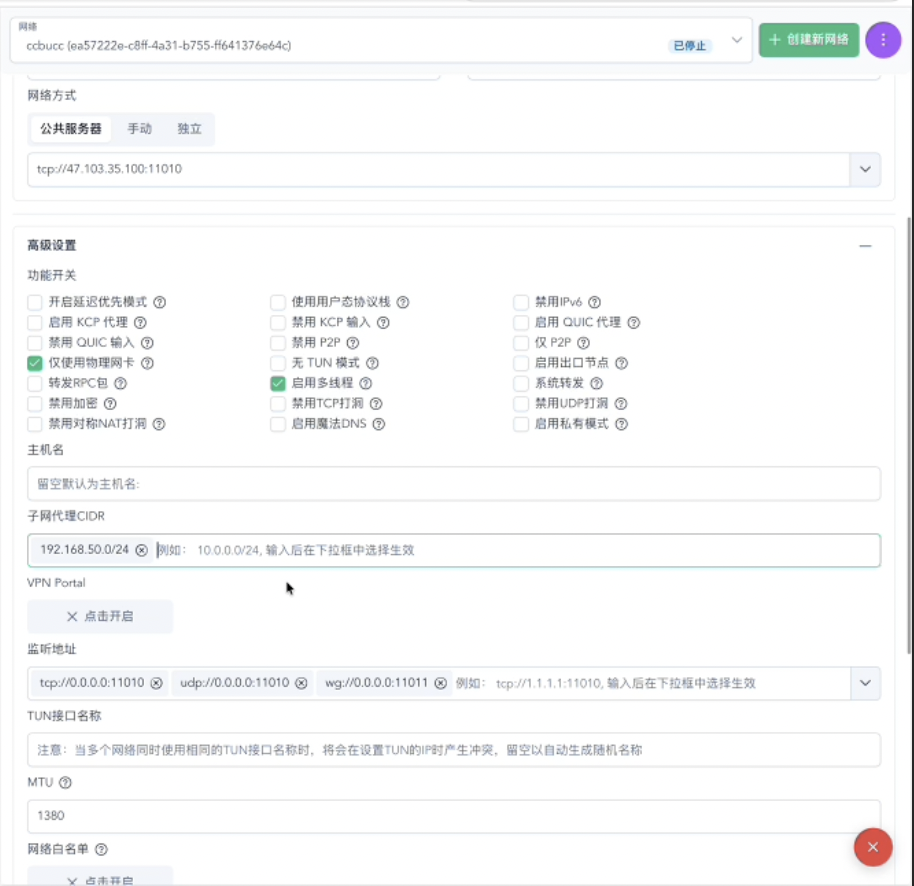Screen dimensions: 914x886
Task: Tick the 启用 KCP 代理 checkbox
Action: [x=35, y=322]
